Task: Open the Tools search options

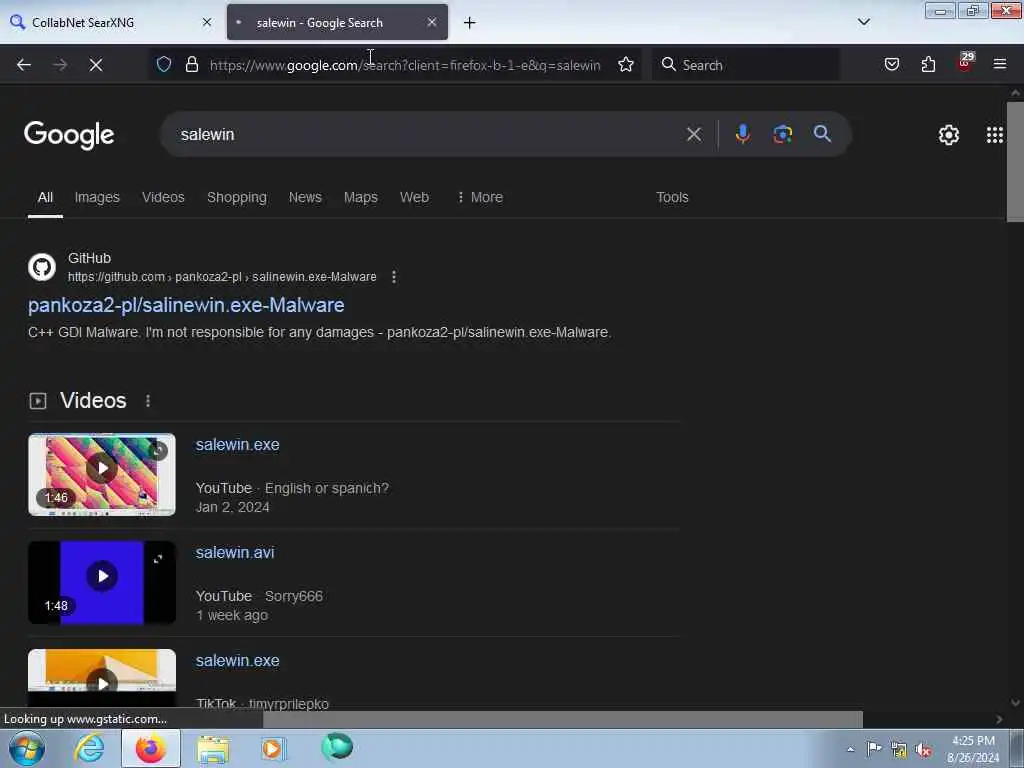Action: pos(672,197)
